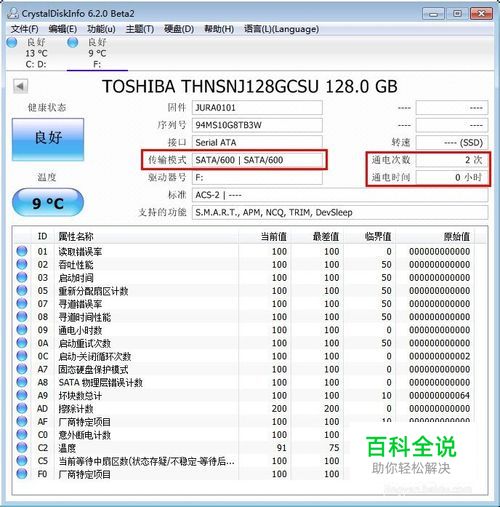Viewport: 500px width, 507px height.
Task: Open the 功能(u) menu
Action: pos(101,29)
